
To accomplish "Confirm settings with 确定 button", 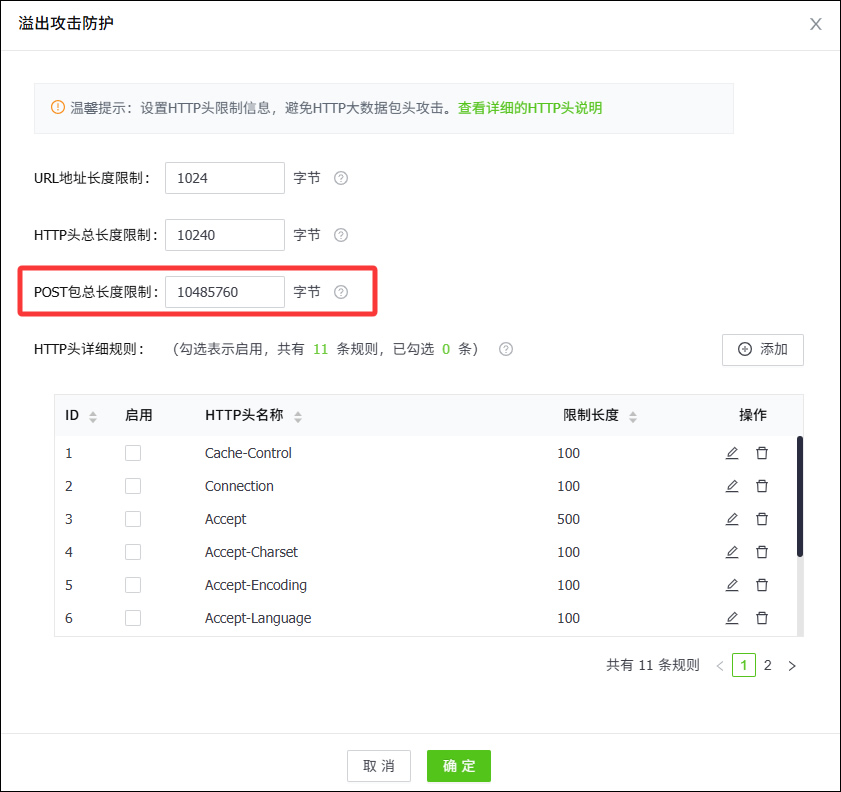I will point(459,766).
